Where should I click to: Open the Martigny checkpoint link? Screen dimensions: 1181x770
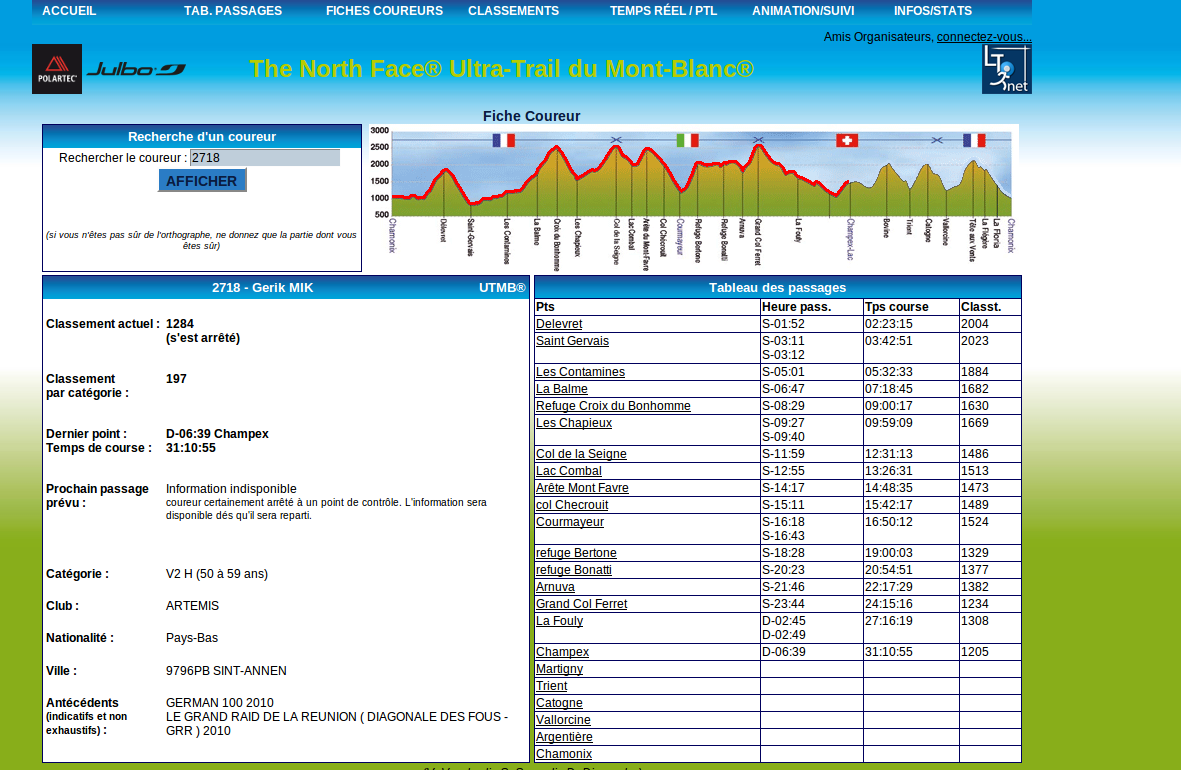pos(560,669)
